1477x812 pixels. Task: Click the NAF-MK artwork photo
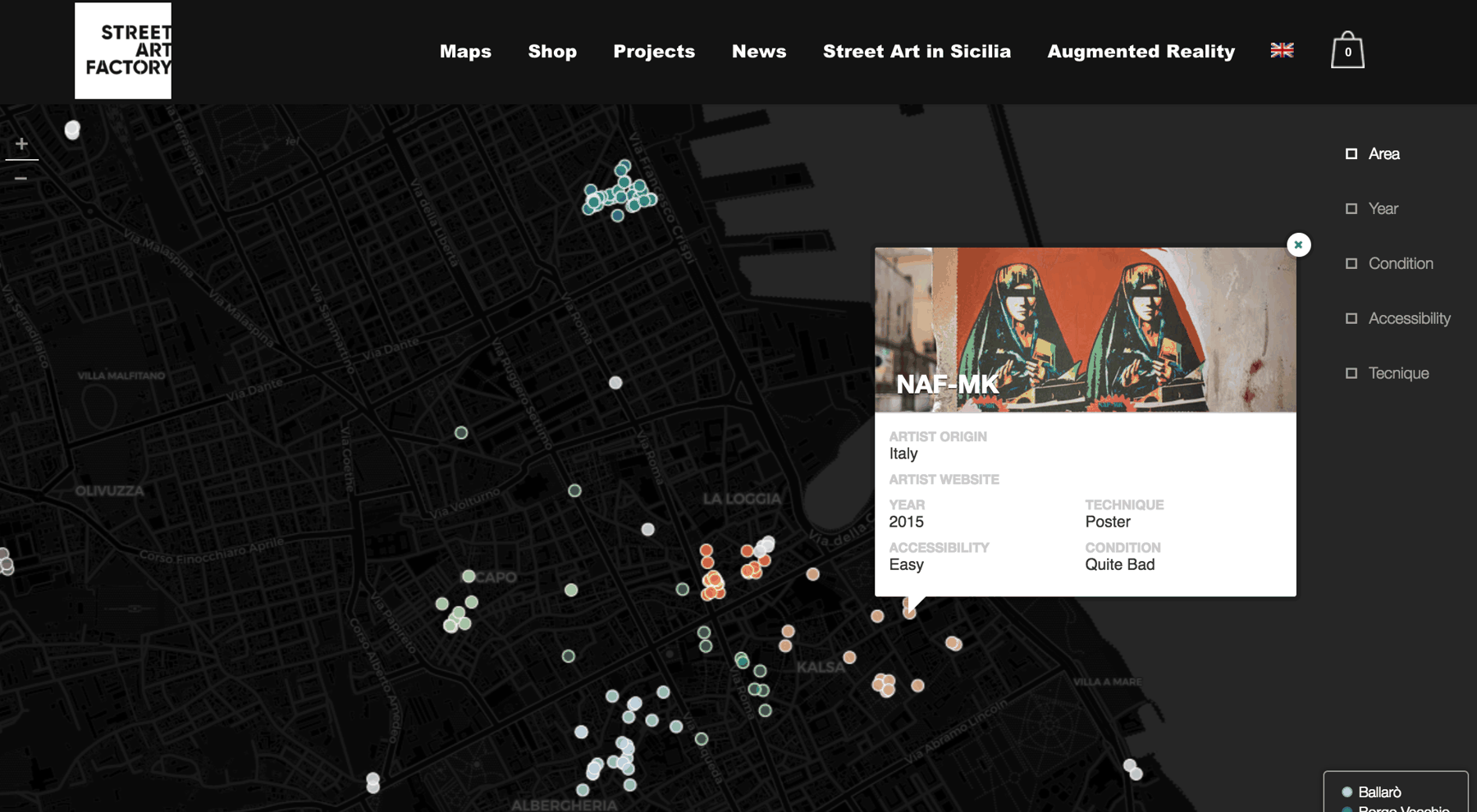1085,330
